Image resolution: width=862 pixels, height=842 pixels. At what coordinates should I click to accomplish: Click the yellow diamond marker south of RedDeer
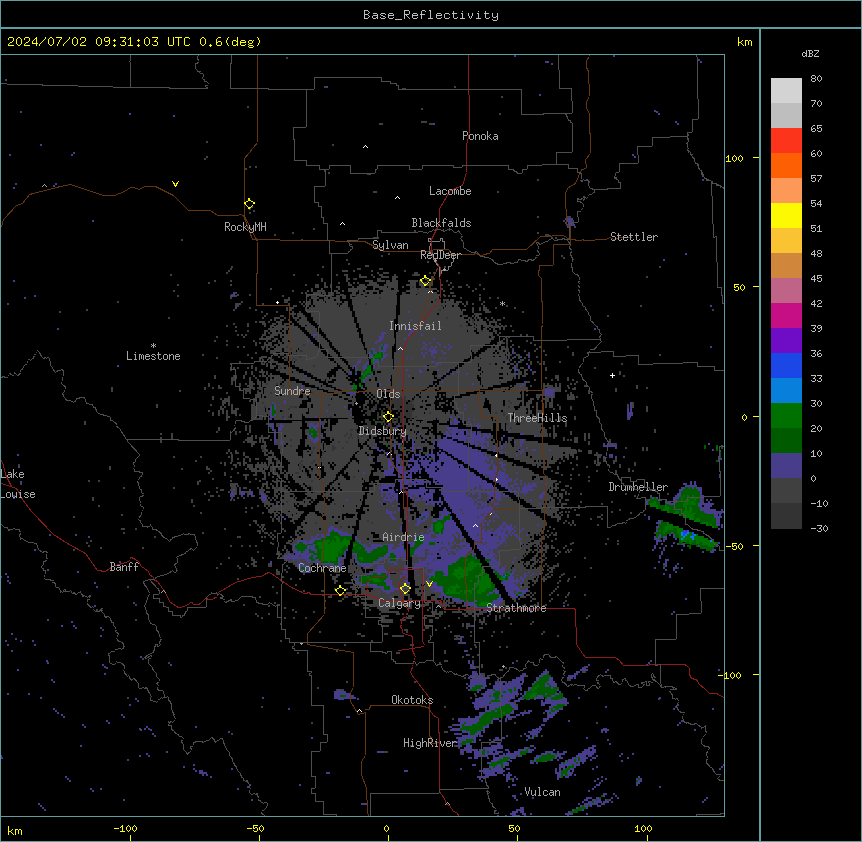tap(426, 281)
